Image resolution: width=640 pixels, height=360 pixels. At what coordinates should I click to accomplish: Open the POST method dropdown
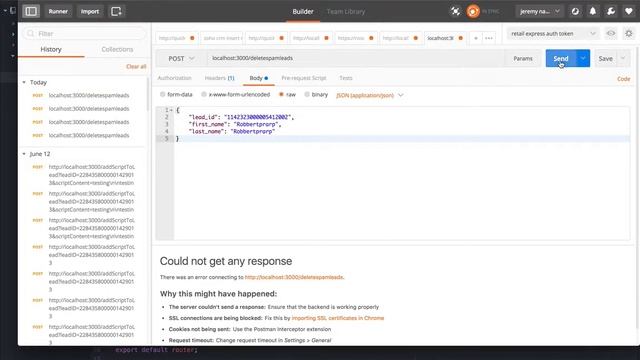pos(181,58)
